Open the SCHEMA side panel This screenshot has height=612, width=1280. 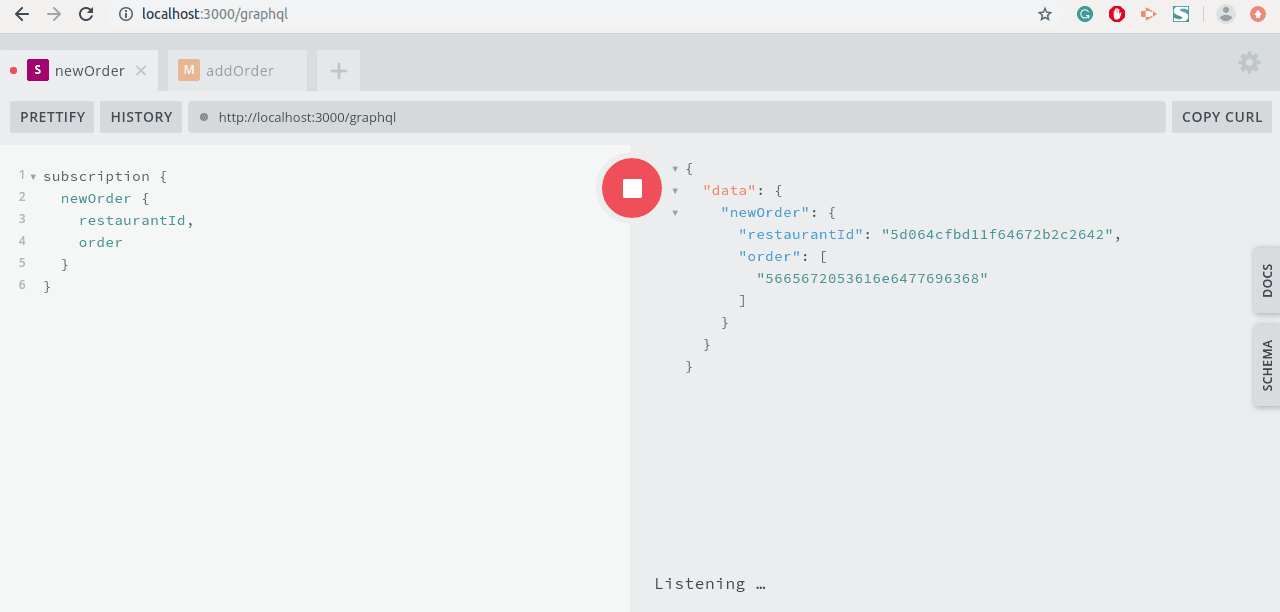(x=1266, y=364)
